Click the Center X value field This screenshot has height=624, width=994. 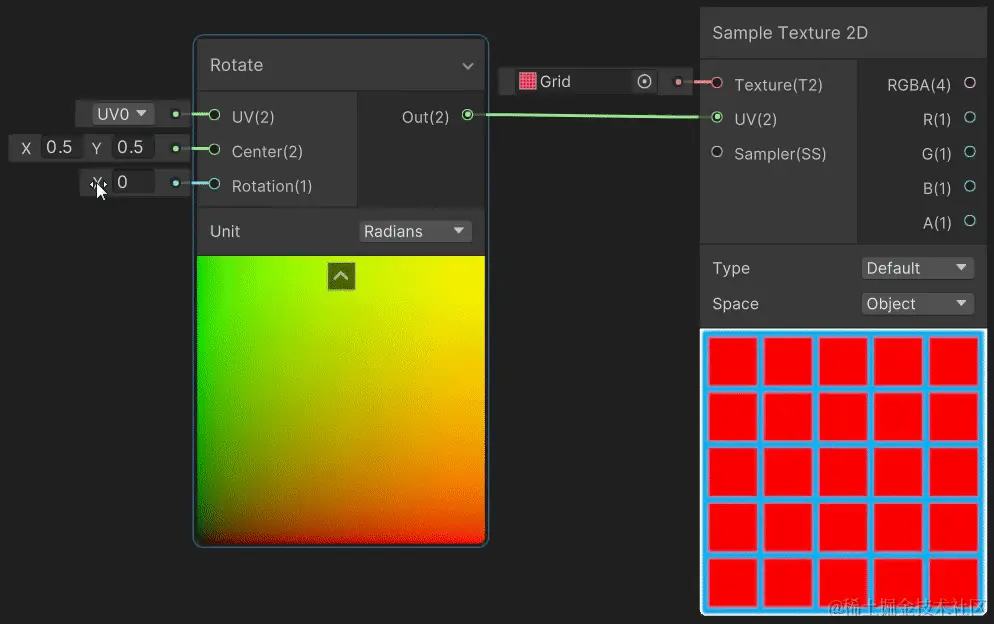click(59, 147)
